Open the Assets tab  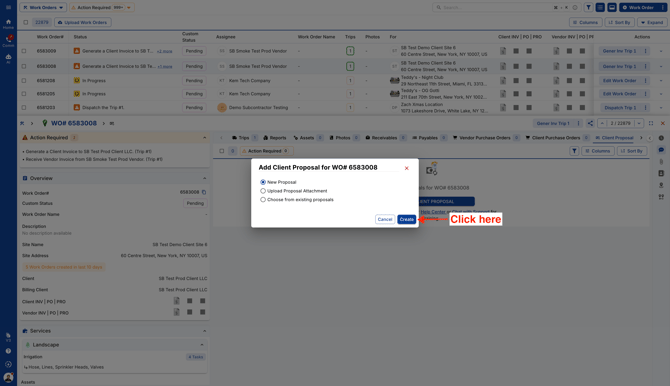tap(307, 138)
